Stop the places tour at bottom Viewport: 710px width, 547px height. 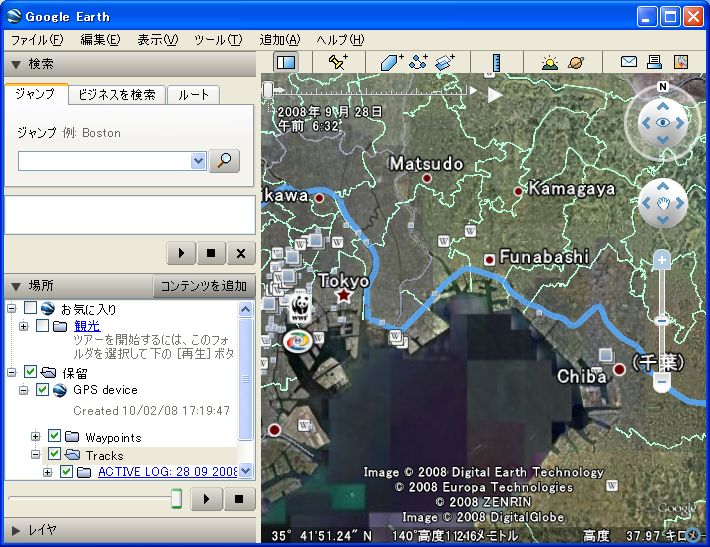click(x=239, y=499)
